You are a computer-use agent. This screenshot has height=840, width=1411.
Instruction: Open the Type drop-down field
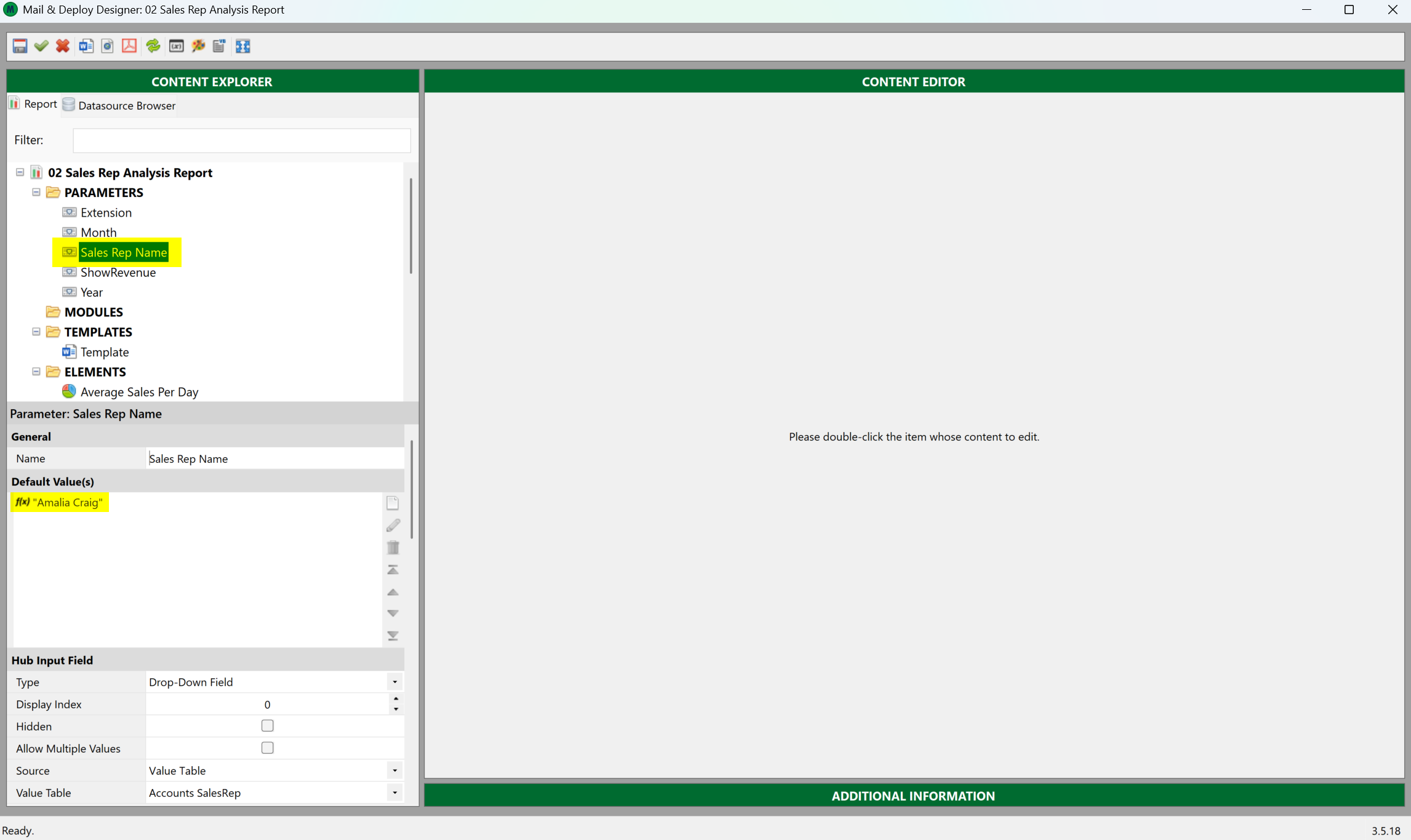point(394,682)
